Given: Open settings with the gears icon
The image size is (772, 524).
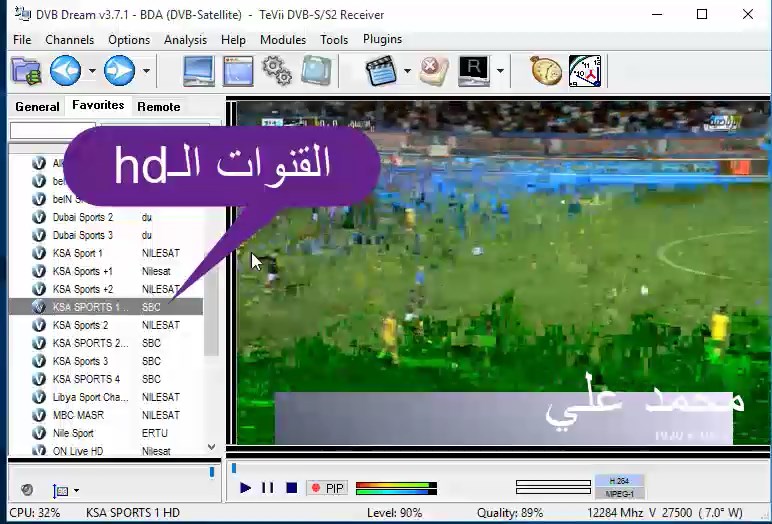Looking at the screenshot, I should (x=277, y=71).
